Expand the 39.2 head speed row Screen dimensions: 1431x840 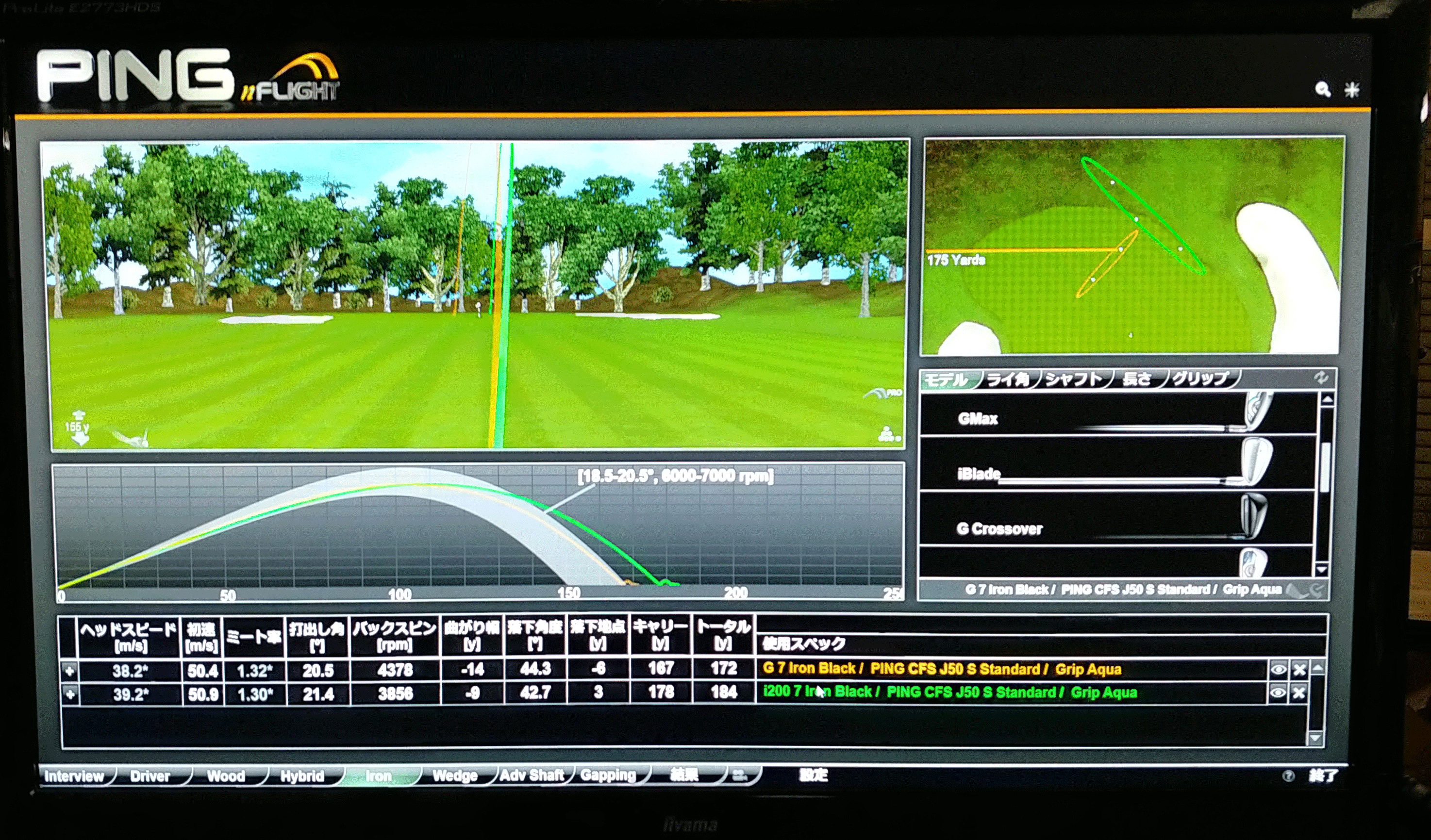click(69, 694)
